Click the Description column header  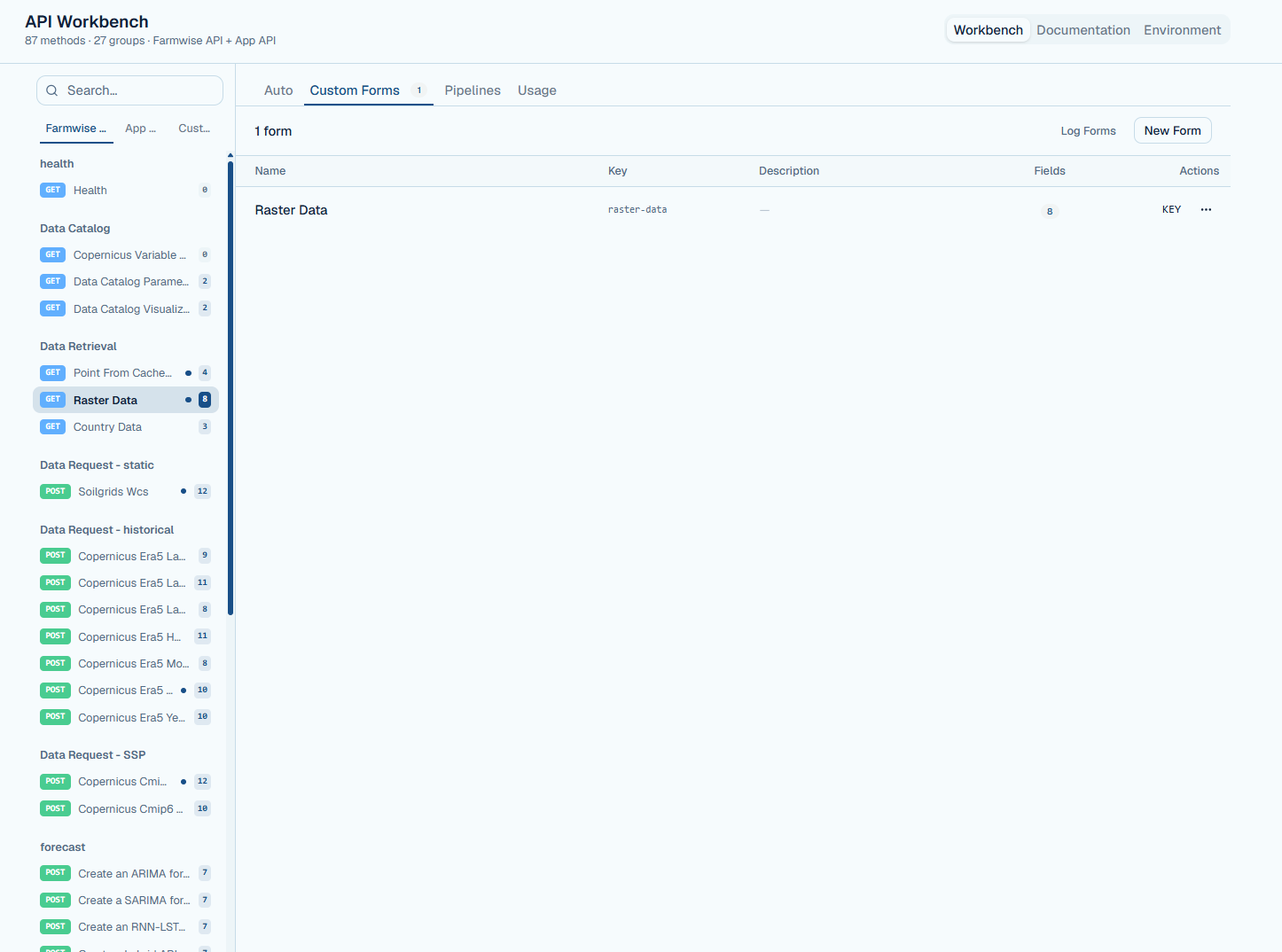[789, 171]
